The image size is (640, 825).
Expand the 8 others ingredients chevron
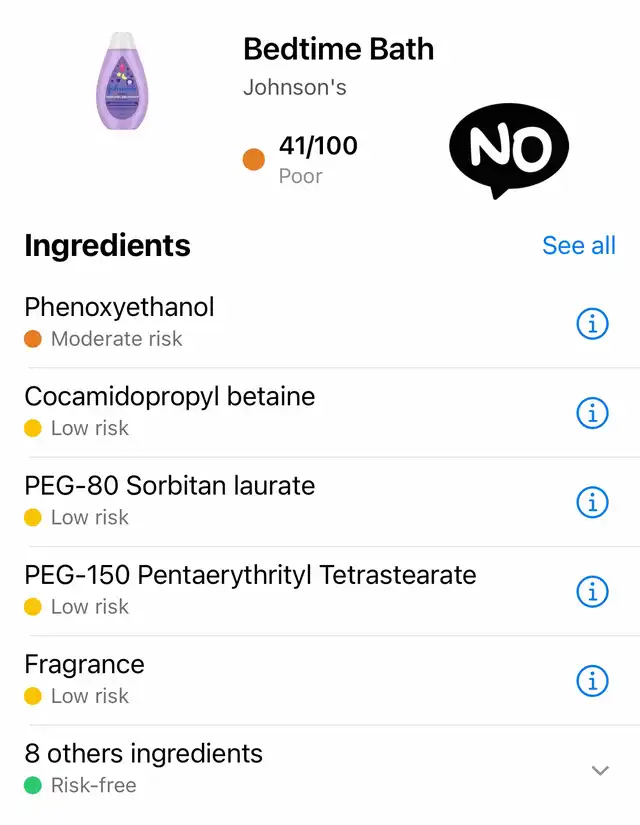click(600, 770)
